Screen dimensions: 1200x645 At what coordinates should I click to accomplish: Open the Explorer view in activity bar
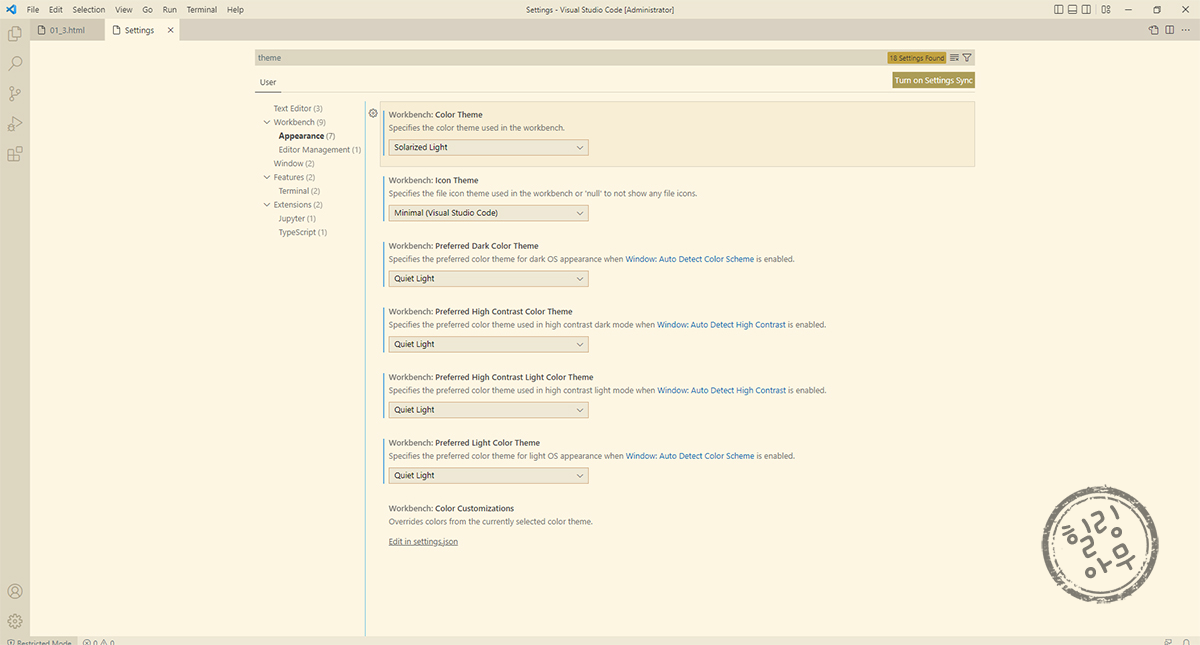15,34
